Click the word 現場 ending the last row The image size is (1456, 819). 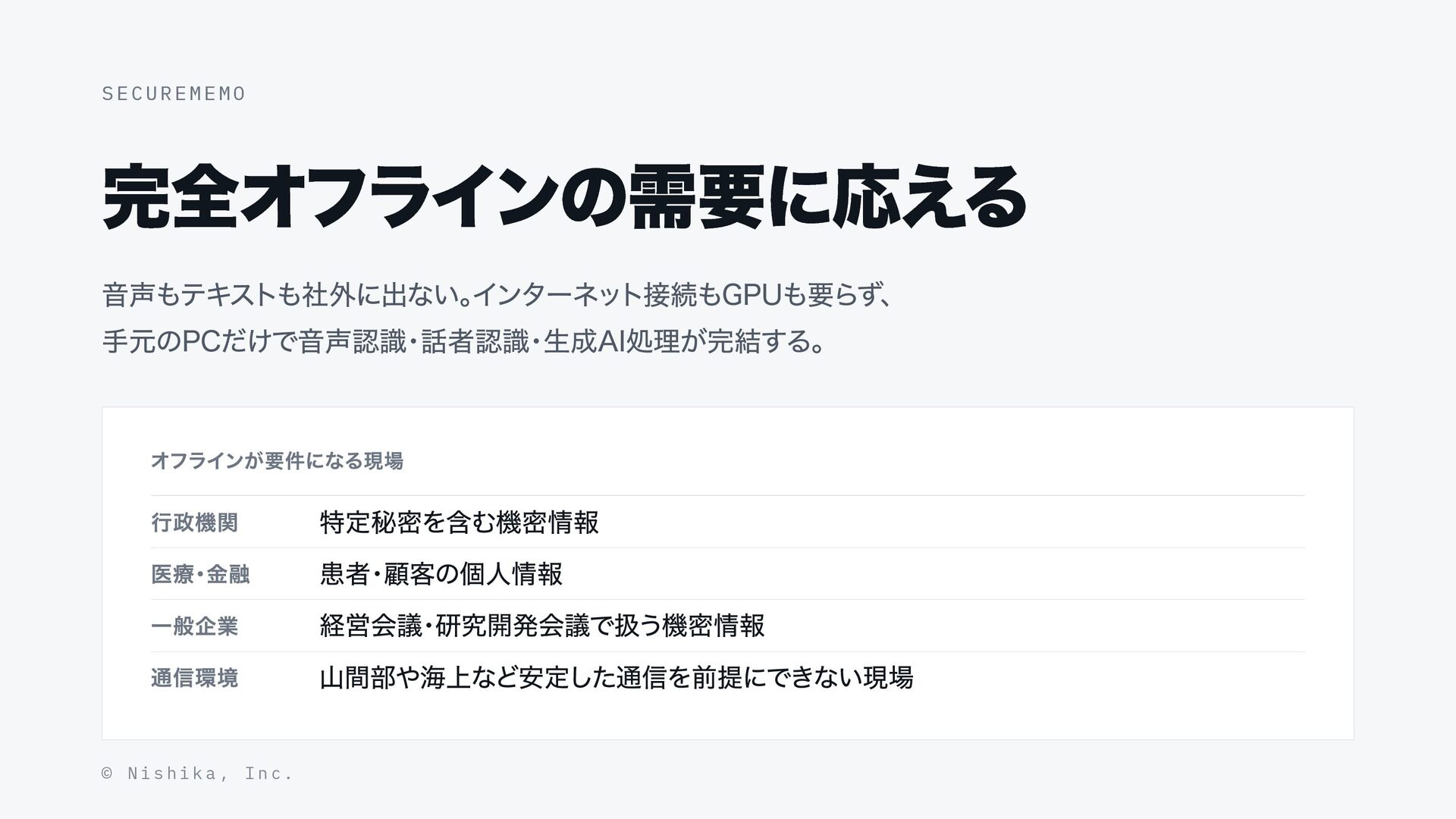coord(889,677)
